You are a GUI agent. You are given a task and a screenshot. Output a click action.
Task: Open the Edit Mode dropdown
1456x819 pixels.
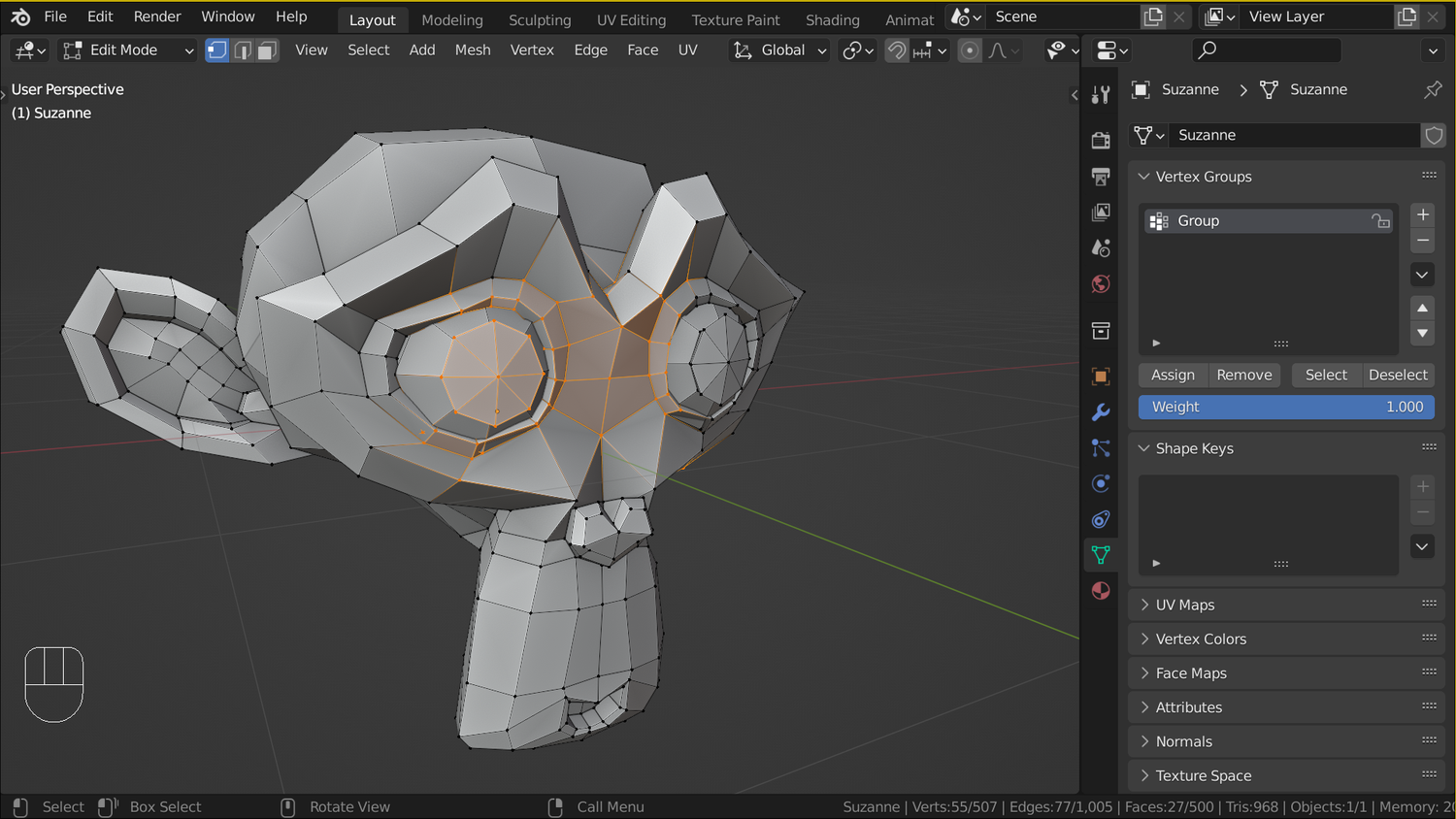(x=128, y=49)
